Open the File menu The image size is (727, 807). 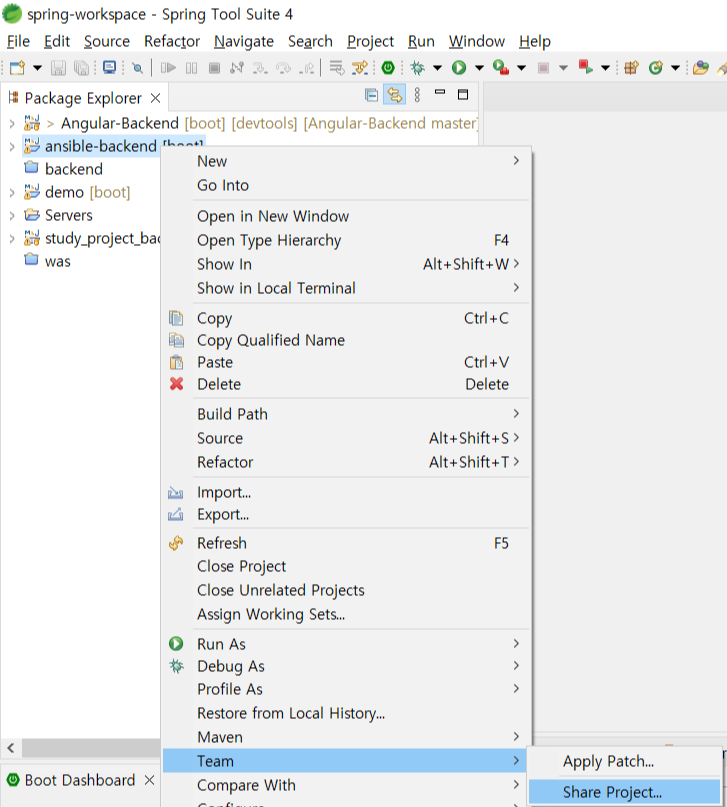(x=18, y=41)
